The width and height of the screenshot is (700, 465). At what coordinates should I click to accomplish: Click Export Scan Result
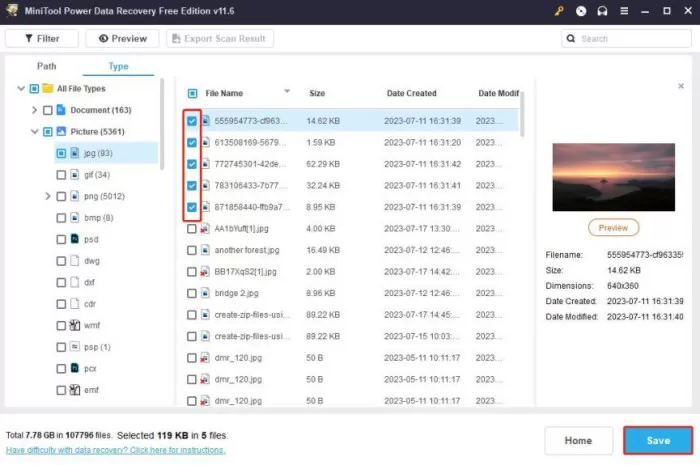tap(220, 38)
